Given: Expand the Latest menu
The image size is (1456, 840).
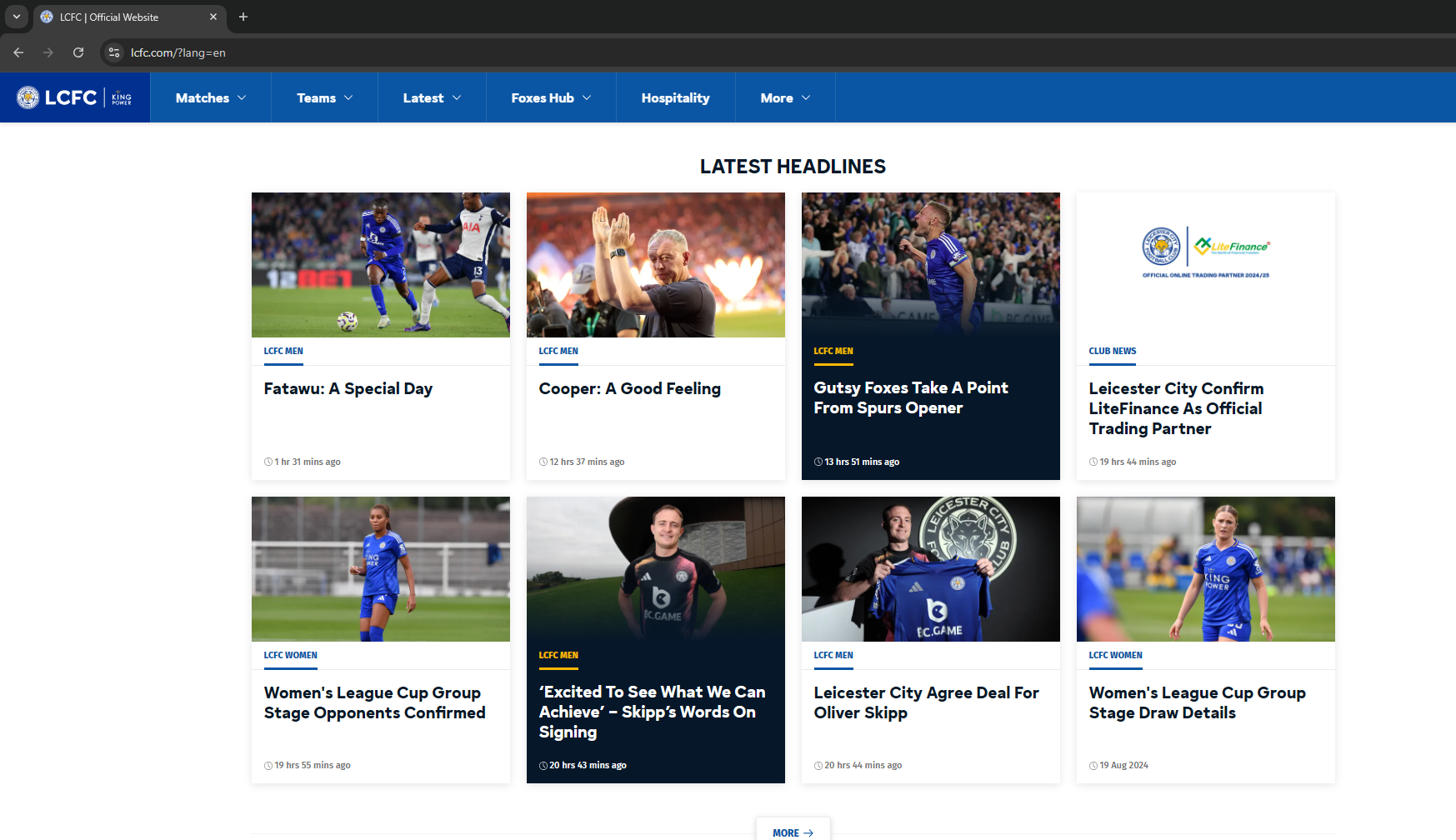Looking at the screenshot, I should 432,97.
